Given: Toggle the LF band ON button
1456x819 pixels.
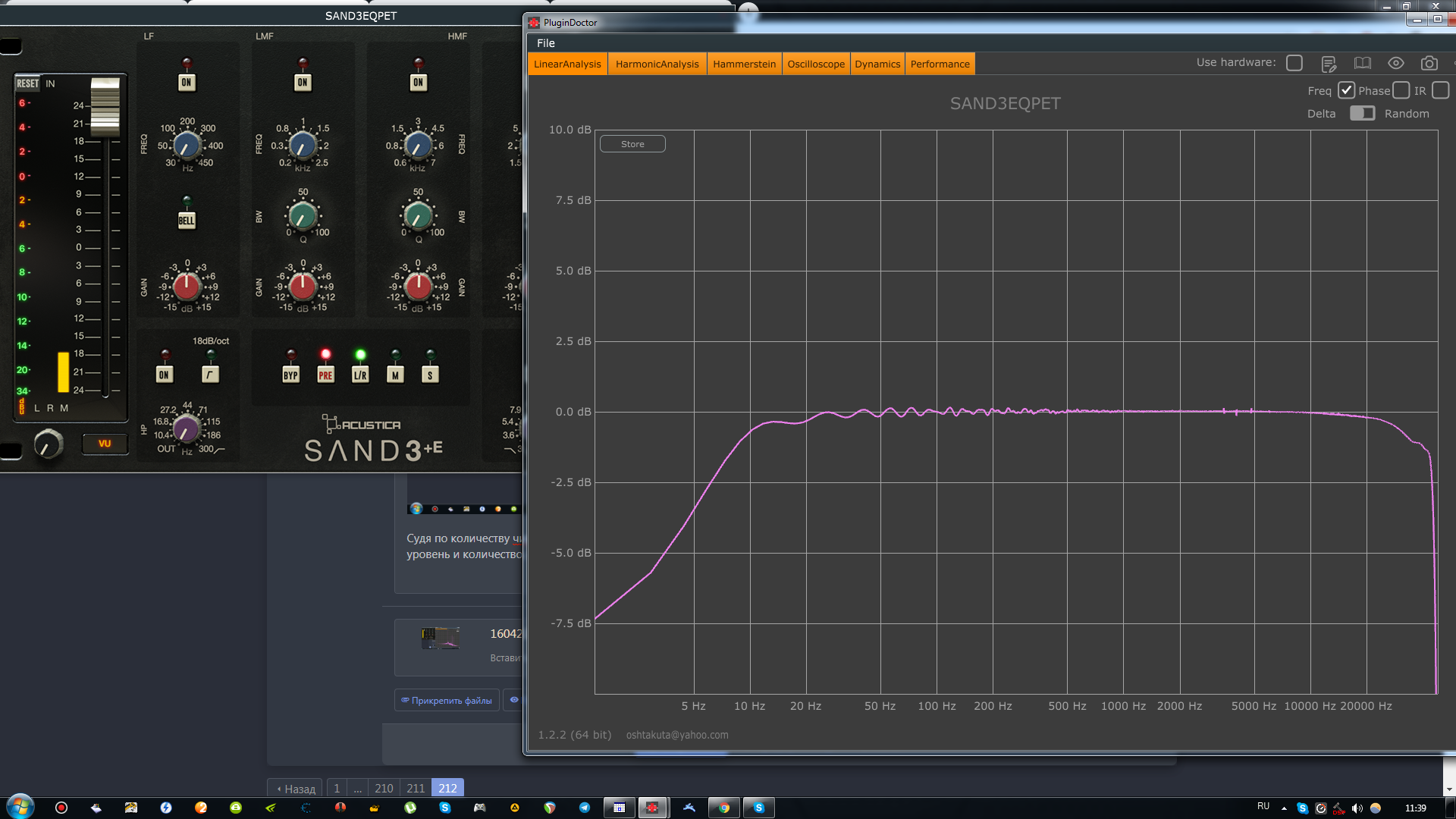Looking at the screenshot, I should (187, 83).
